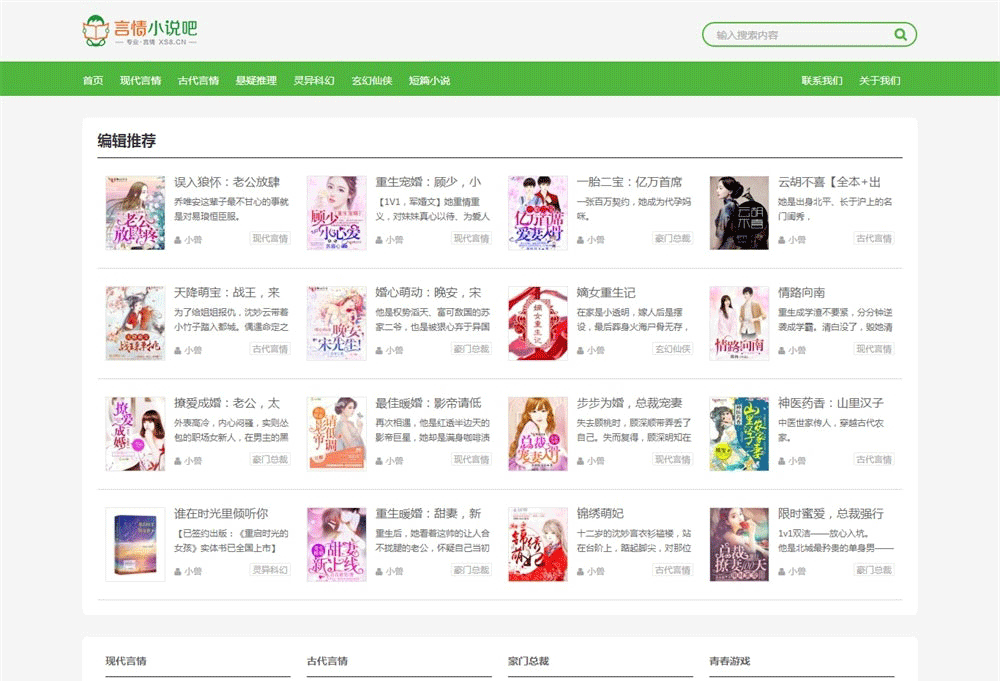Click author icon on 锦绣萌妃 card
The height and width of the screenshot is (681, 1000).
[x=580, y=572]
